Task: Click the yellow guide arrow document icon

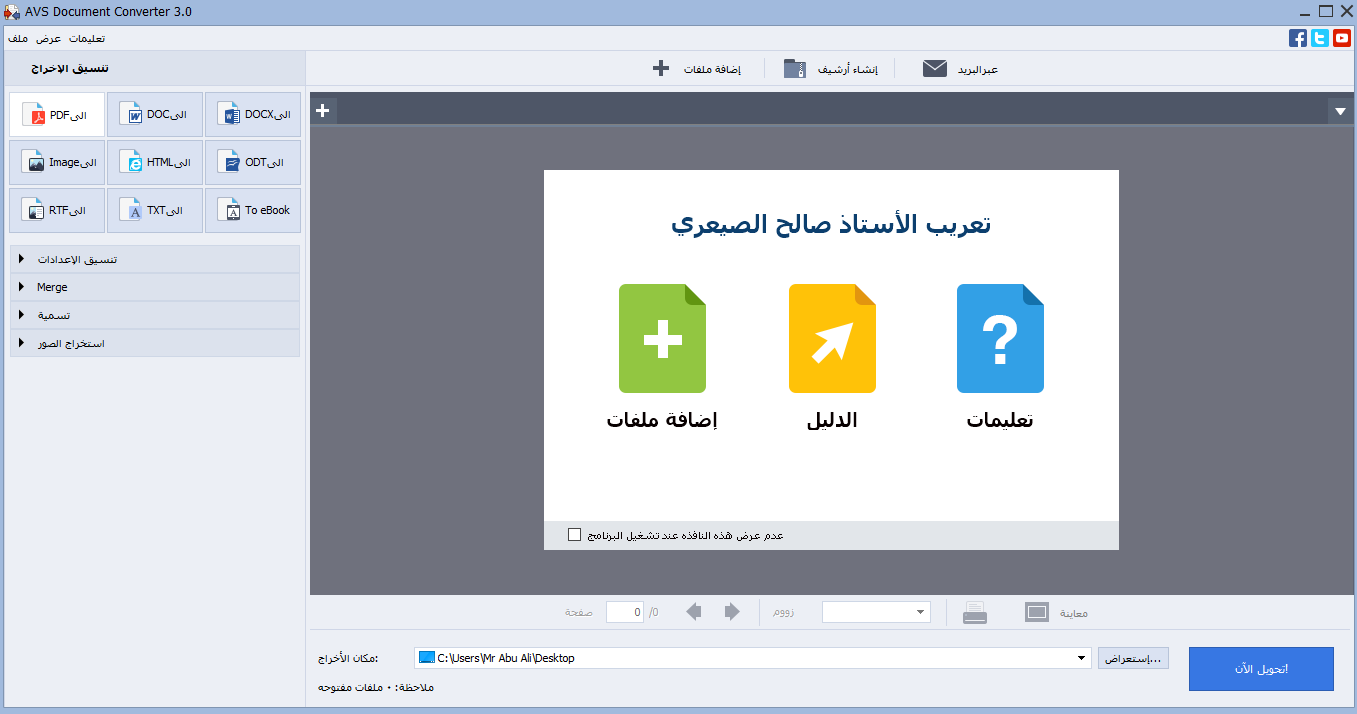Action: tap(832, 338)
